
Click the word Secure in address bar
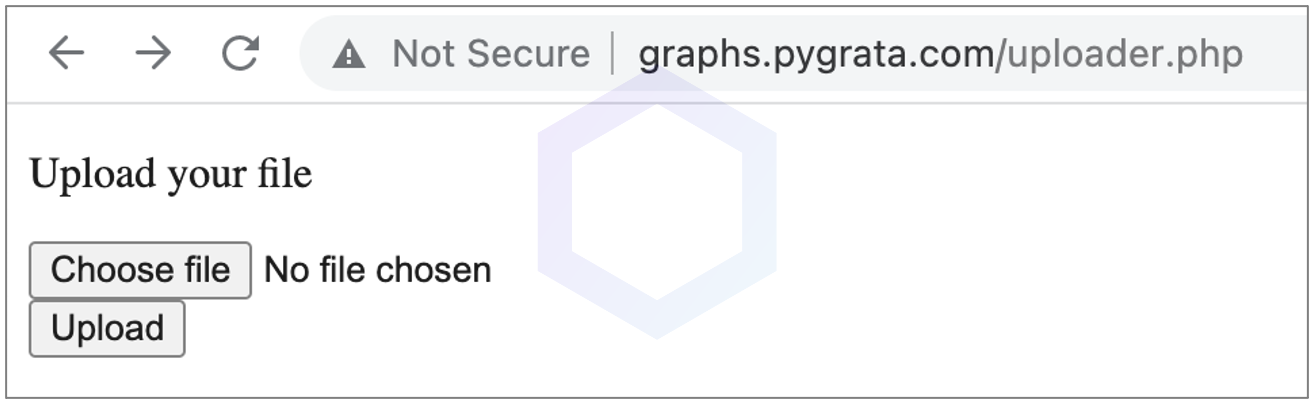pyautogui.click(x=531, y=54)
